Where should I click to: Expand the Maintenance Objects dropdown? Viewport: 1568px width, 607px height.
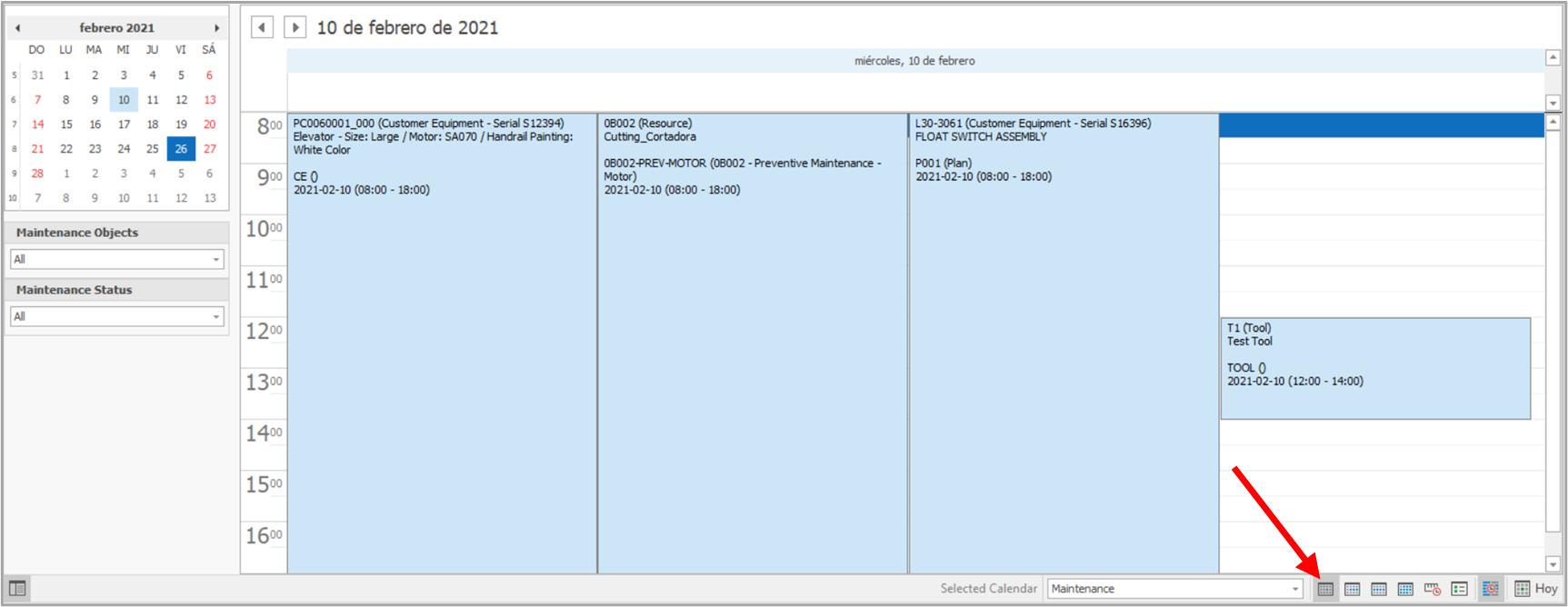[215, 260]
